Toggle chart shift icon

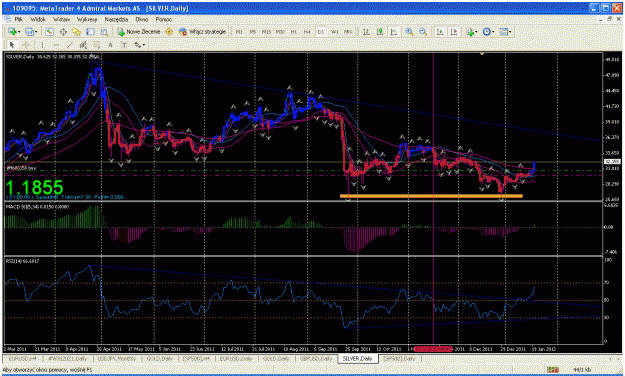click(454, 31)
